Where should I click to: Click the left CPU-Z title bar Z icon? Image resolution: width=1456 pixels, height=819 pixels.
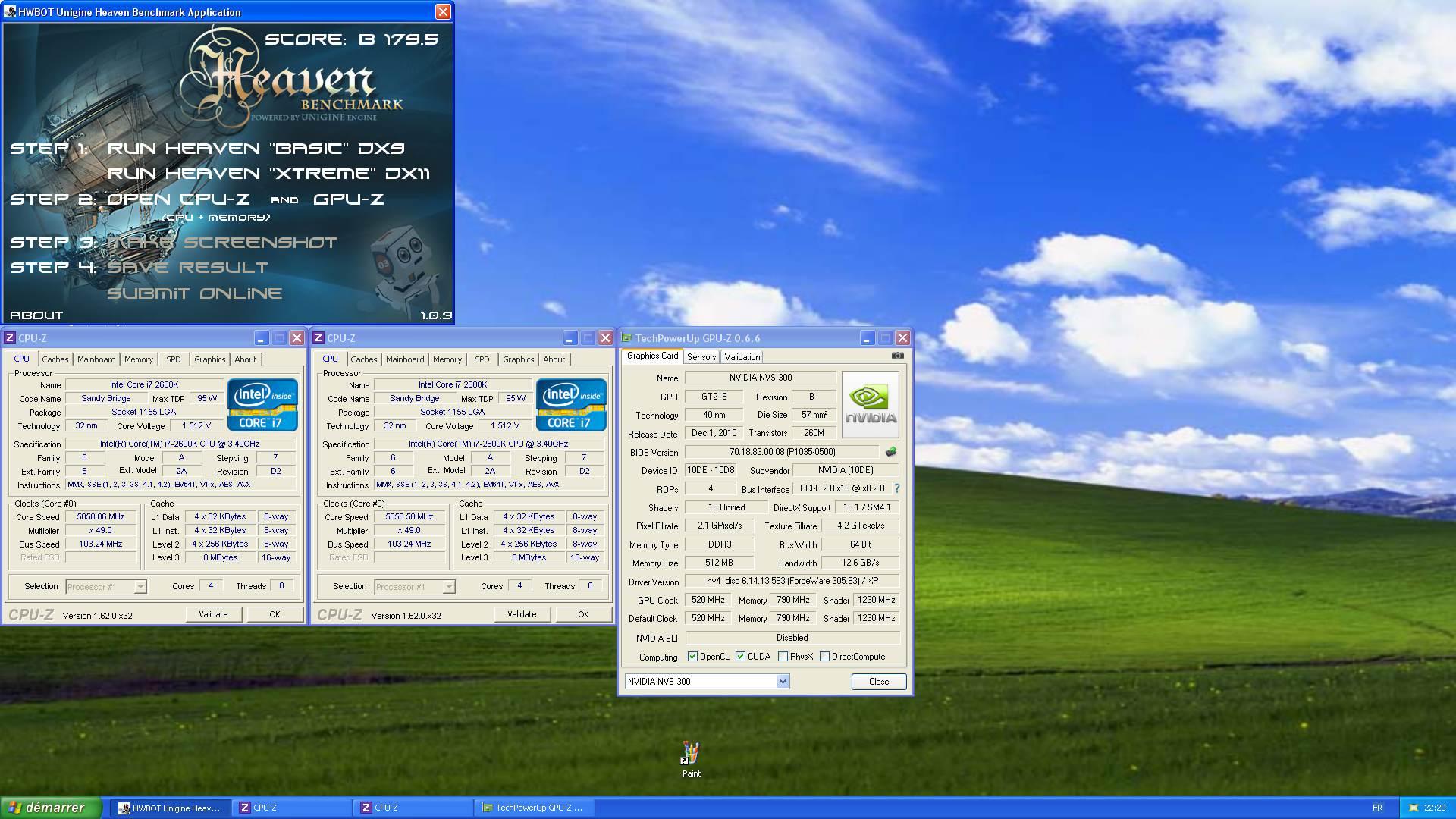[10, 338]
